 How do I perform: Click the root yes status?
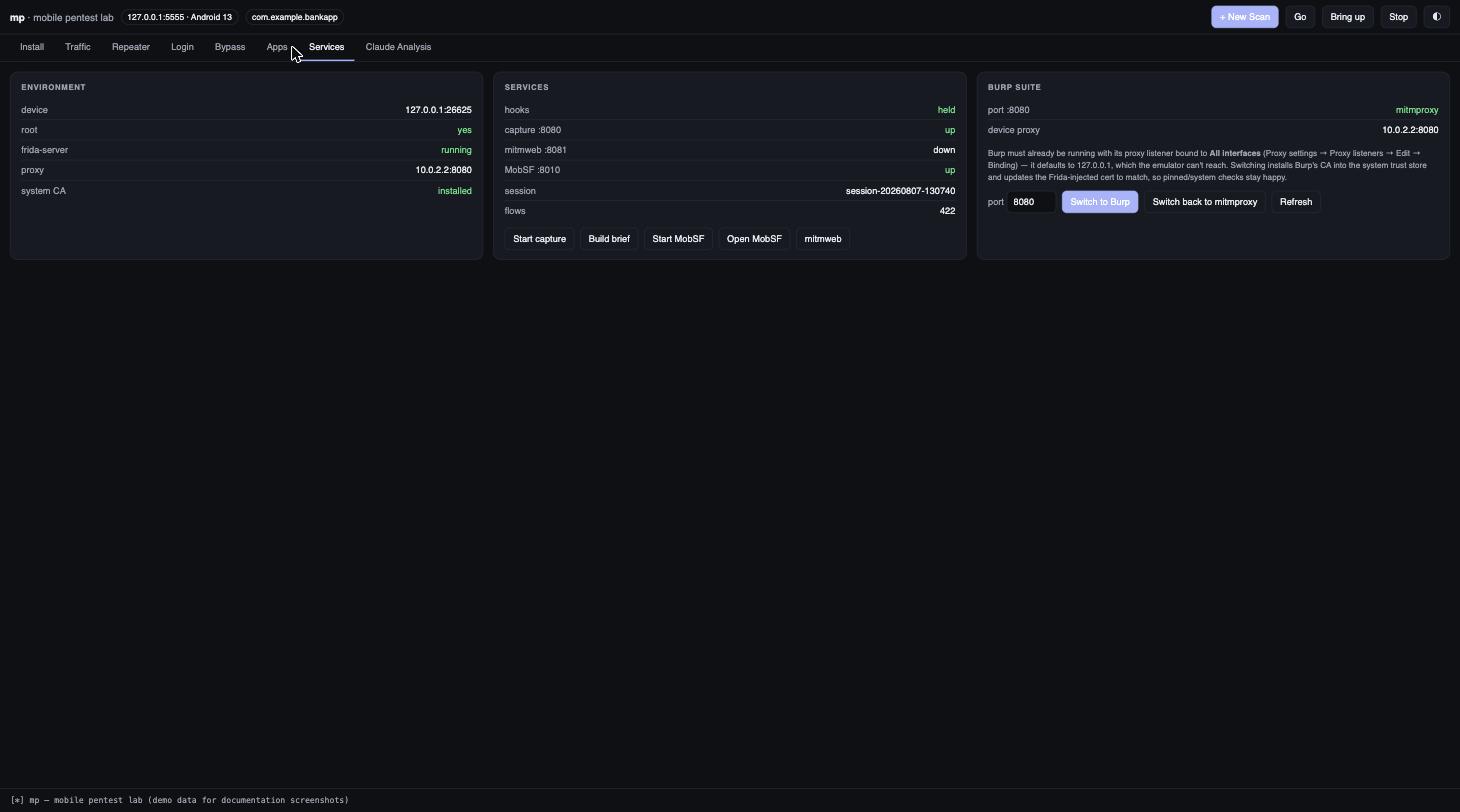pyautogui.click(x=464, y=130)
